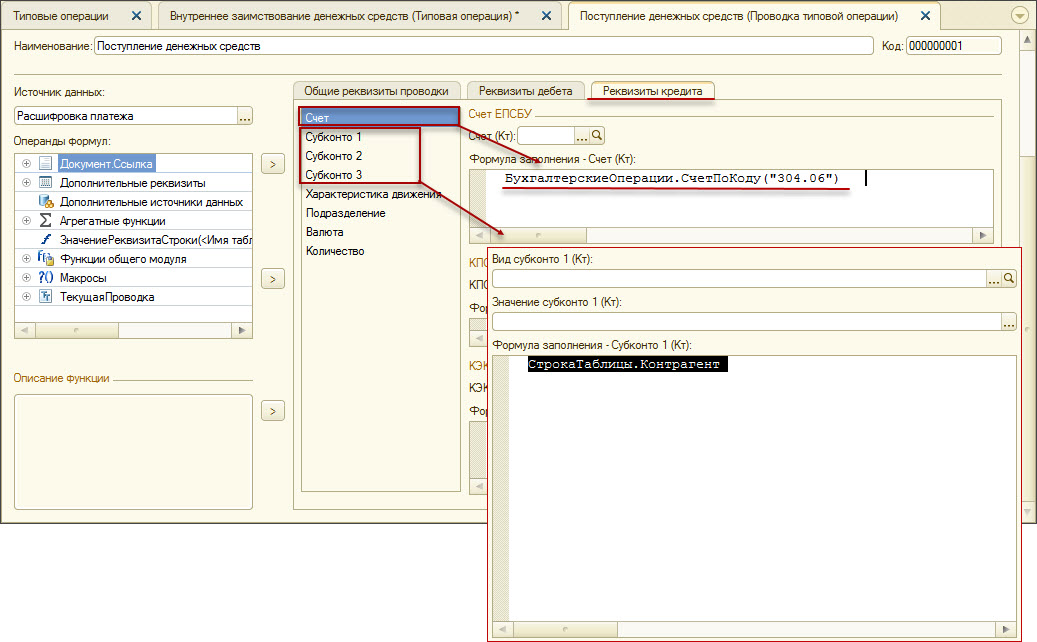
Task: Click the Значение субконто 1 (Кт) field
Action: coord(747,321)
